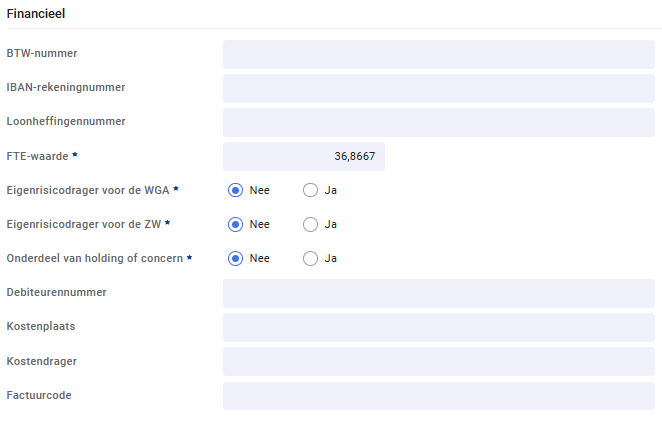
Task: Click the BTW-nummer label text
Action: [42, 53]
